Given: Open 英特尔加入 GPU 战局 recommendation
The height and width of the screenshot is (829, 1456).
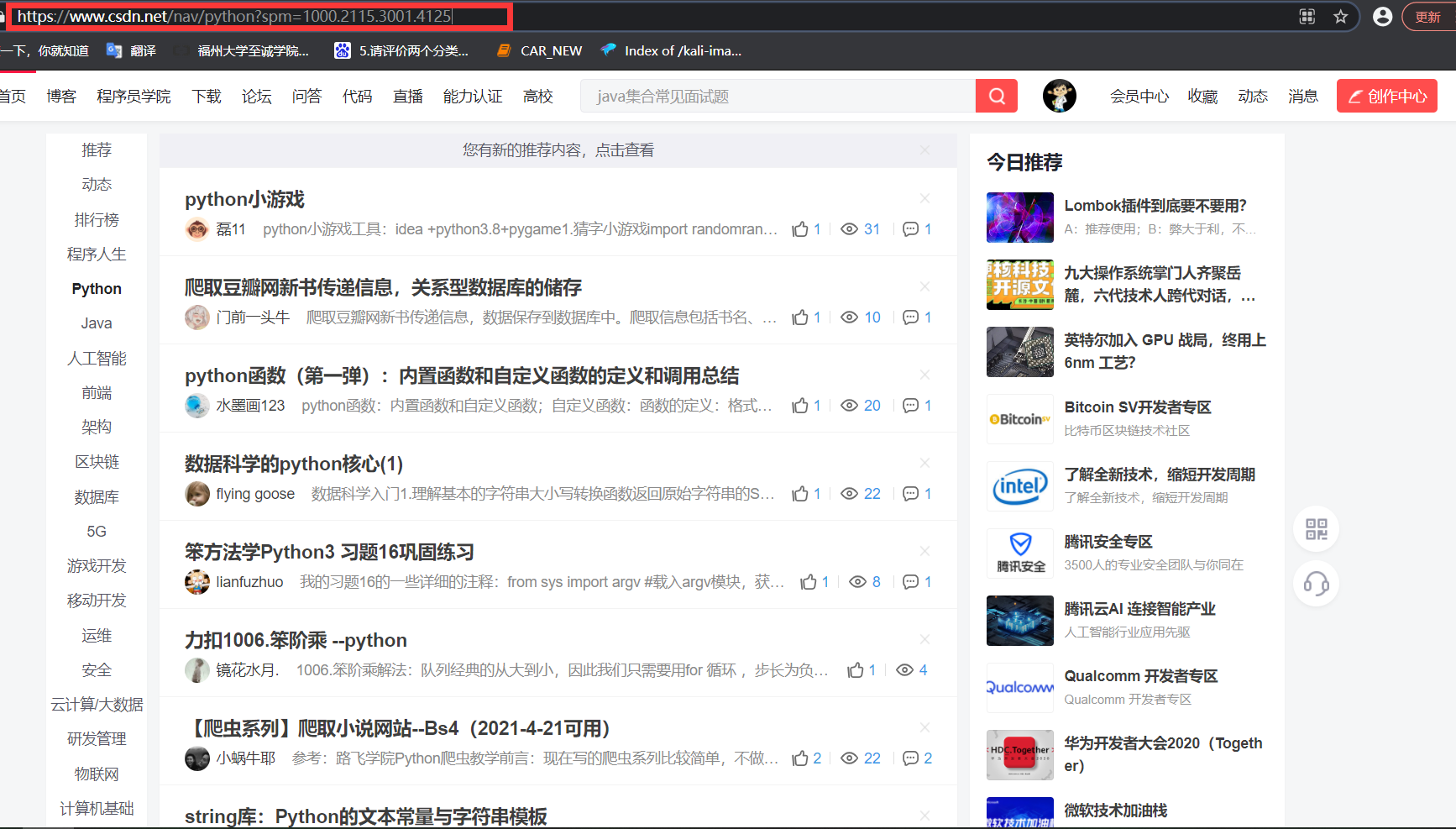Looking at the screenshot, I should [x=1165, y=351].
